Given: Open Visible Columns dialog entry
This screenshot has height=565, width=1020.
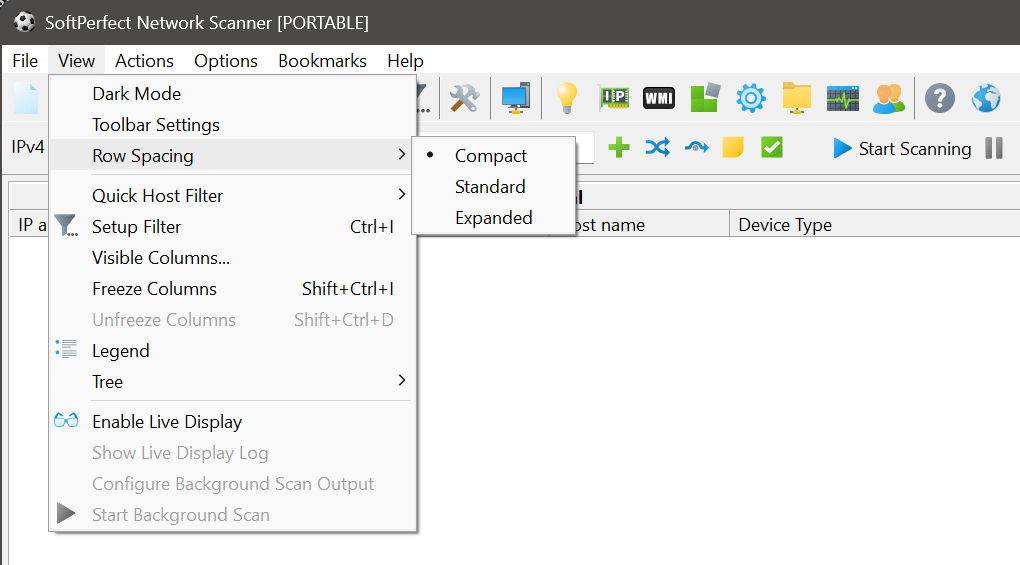Looking at the screenshot, I should 232,258.
